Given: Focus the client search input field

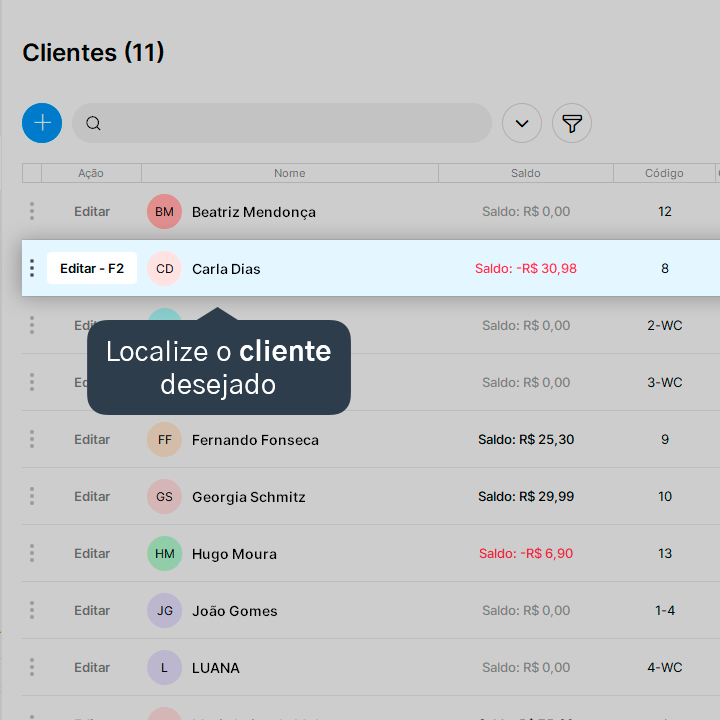Looking at the screenshot, I should (x=281, y=123).
